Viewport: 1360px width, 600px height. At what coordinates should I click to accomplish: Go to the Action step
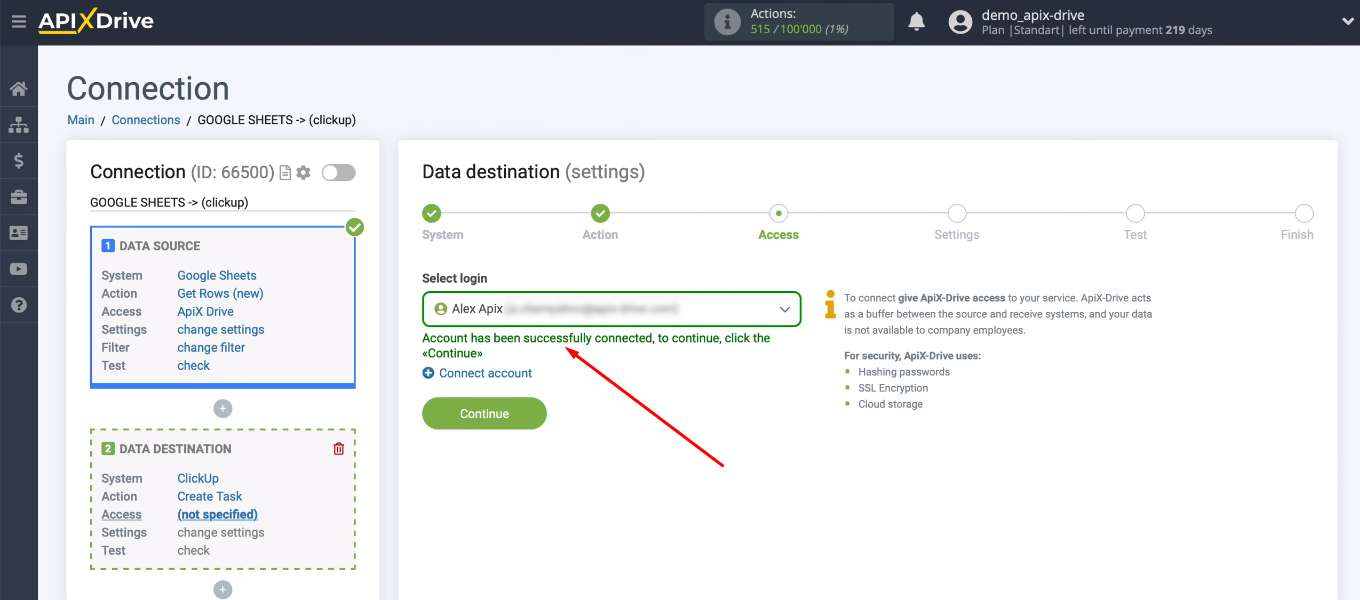pyautogui.click(x=600, y=213)
